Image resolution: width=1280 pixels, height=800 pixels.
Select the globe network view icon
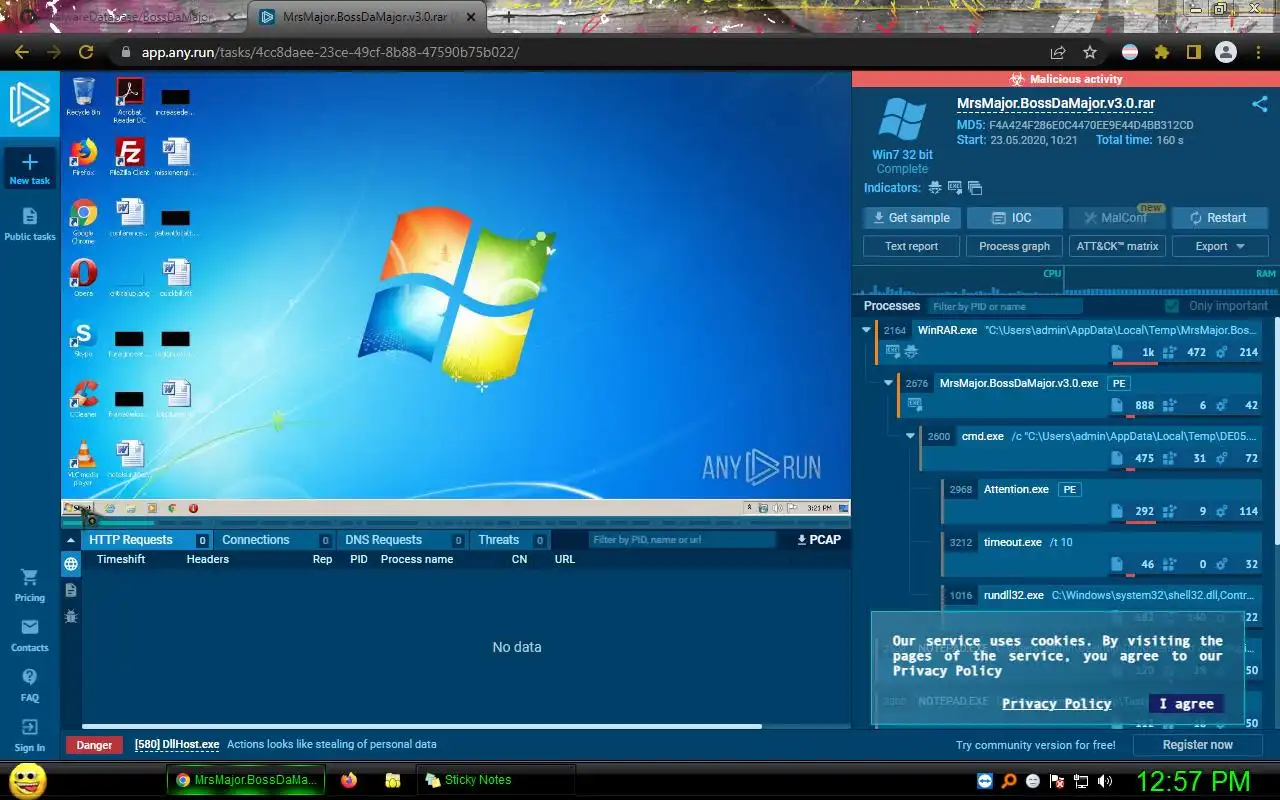point(71,565)
